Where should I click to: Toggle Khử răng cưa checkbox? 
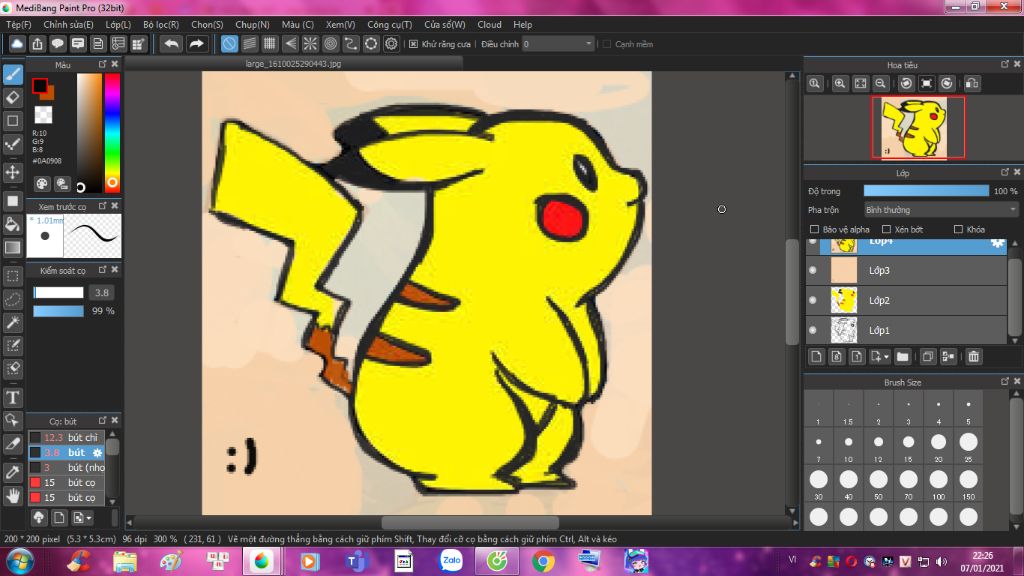pyautogui.click(x=413, y=44)
